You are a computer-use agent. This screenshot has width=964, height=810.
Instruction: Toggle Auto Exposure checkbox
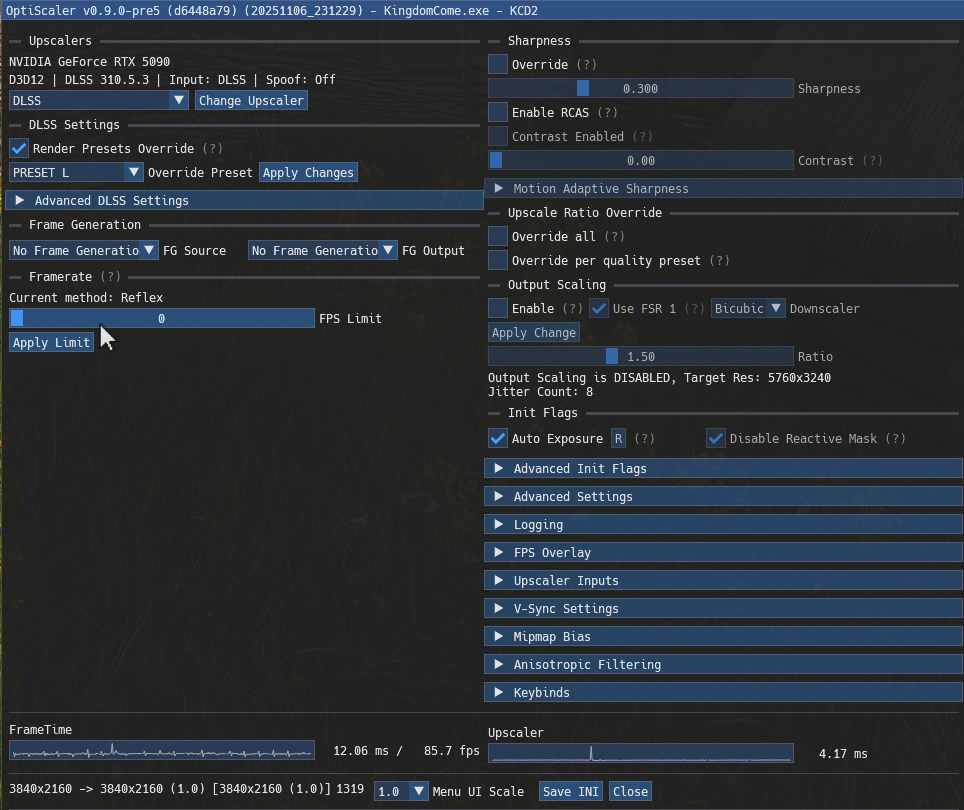498,438
